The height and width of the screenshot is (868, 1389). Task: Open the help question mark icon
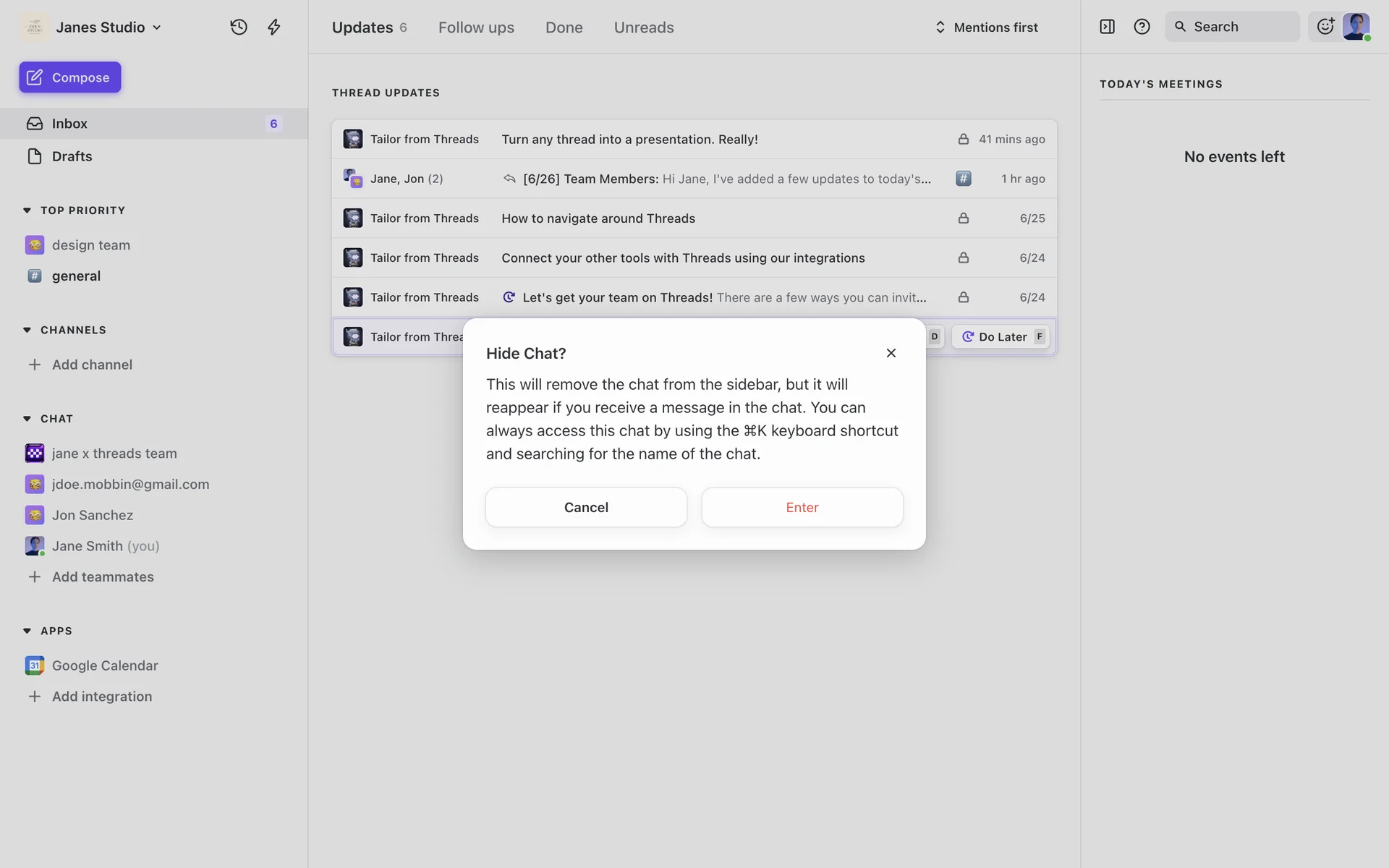(1142, 27)
